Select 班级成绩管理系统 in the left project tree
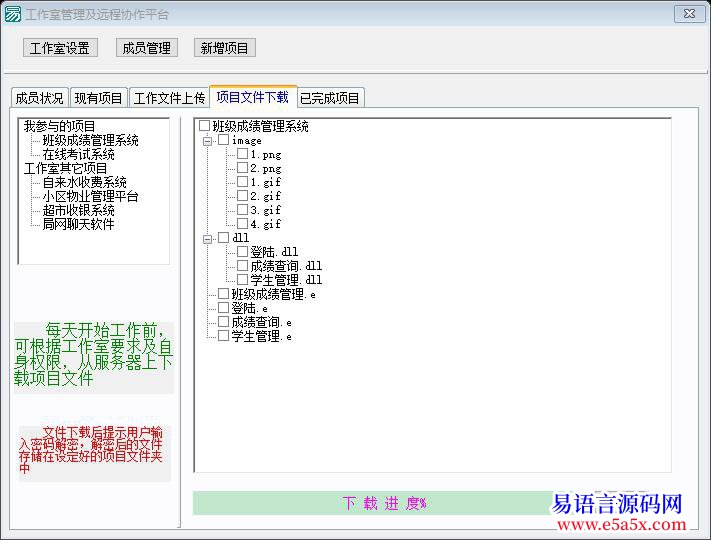 pos(90,141)
